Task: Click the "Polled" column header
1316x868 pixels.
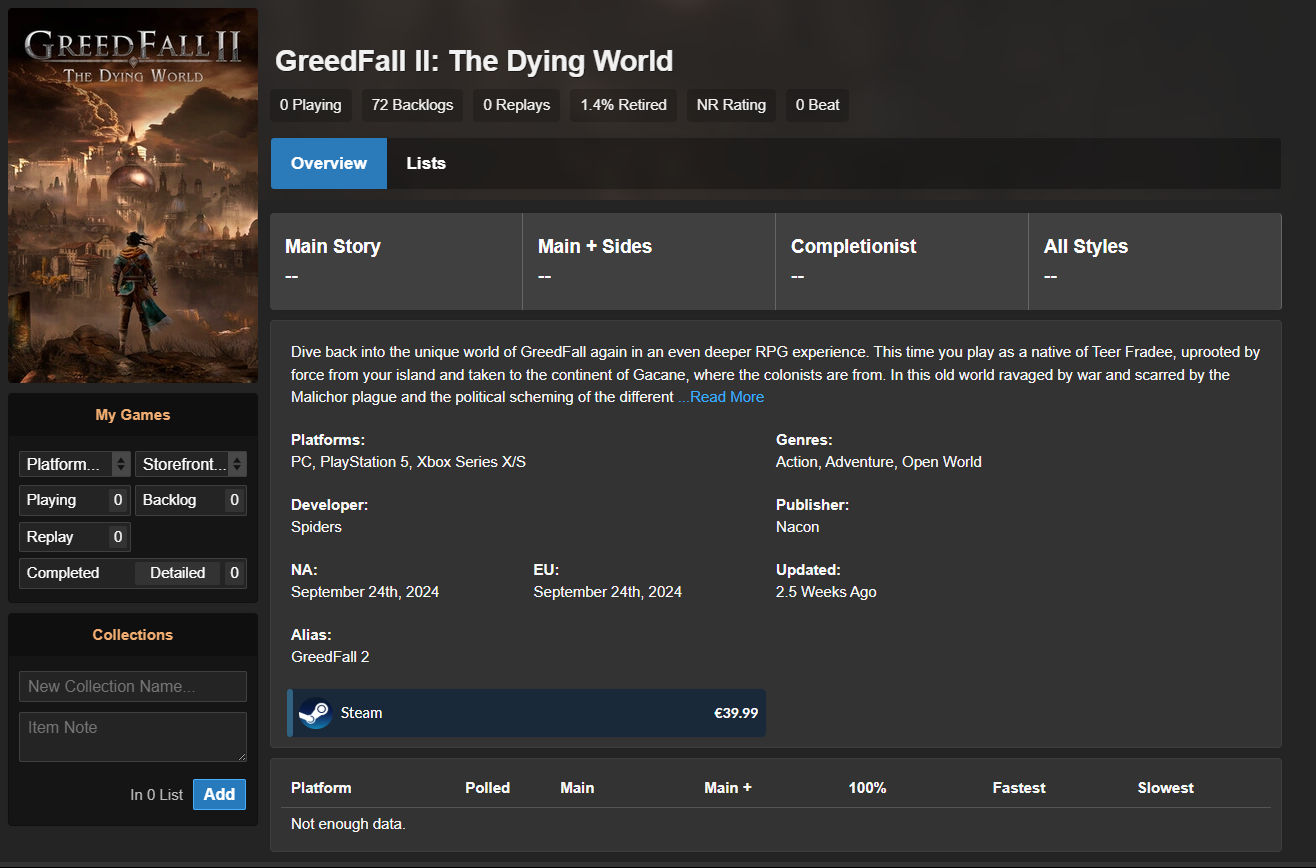Action: [x=488, y=788]
